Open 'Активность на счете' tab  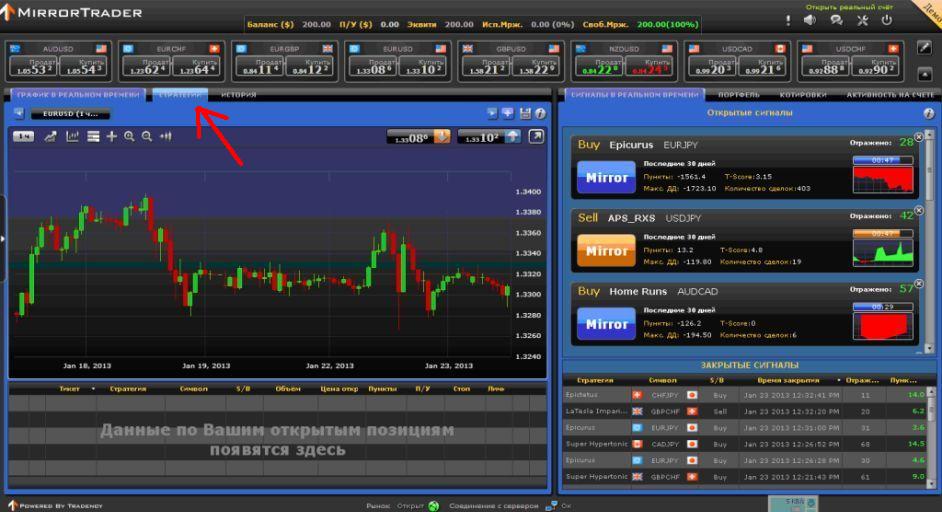click(890, 95)
